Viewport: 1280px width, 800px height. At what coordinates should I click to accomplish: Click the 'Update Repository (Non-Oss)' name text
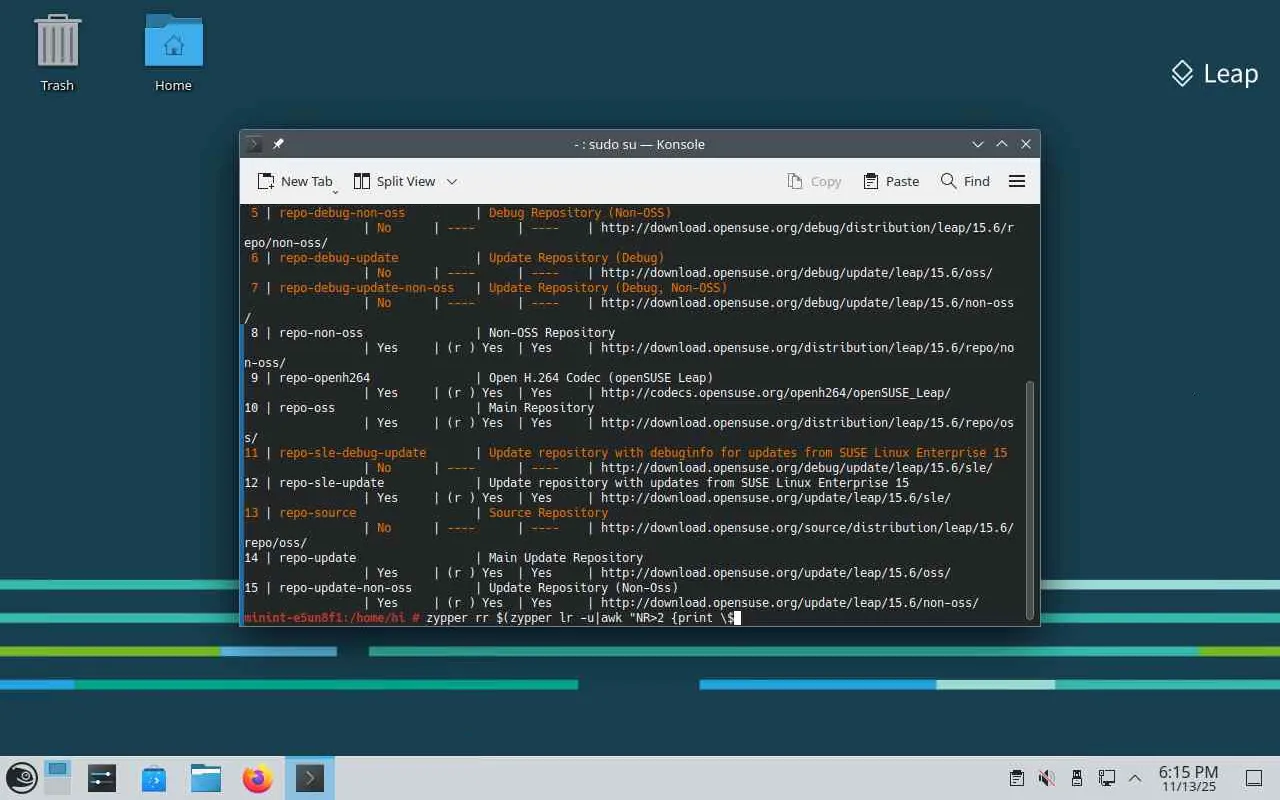tap(584, 588)
